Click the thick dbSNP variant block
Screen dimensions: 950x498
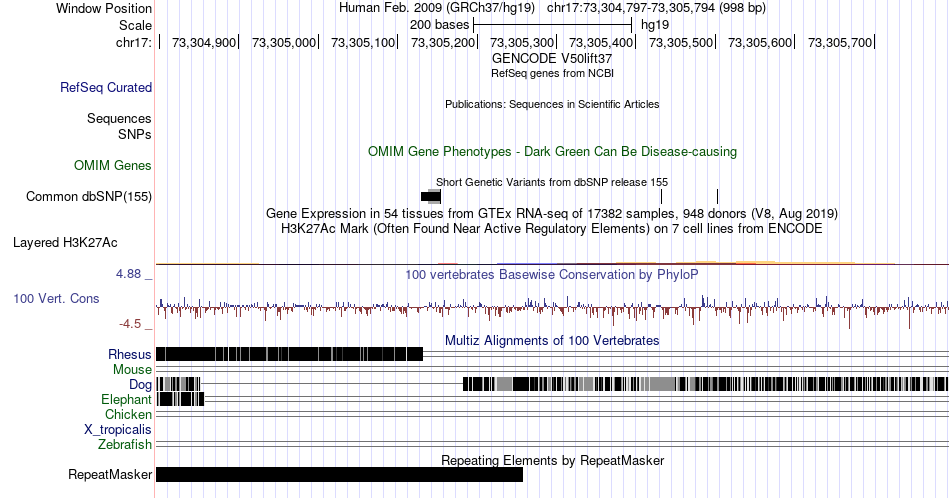click(x=431, y=196)
